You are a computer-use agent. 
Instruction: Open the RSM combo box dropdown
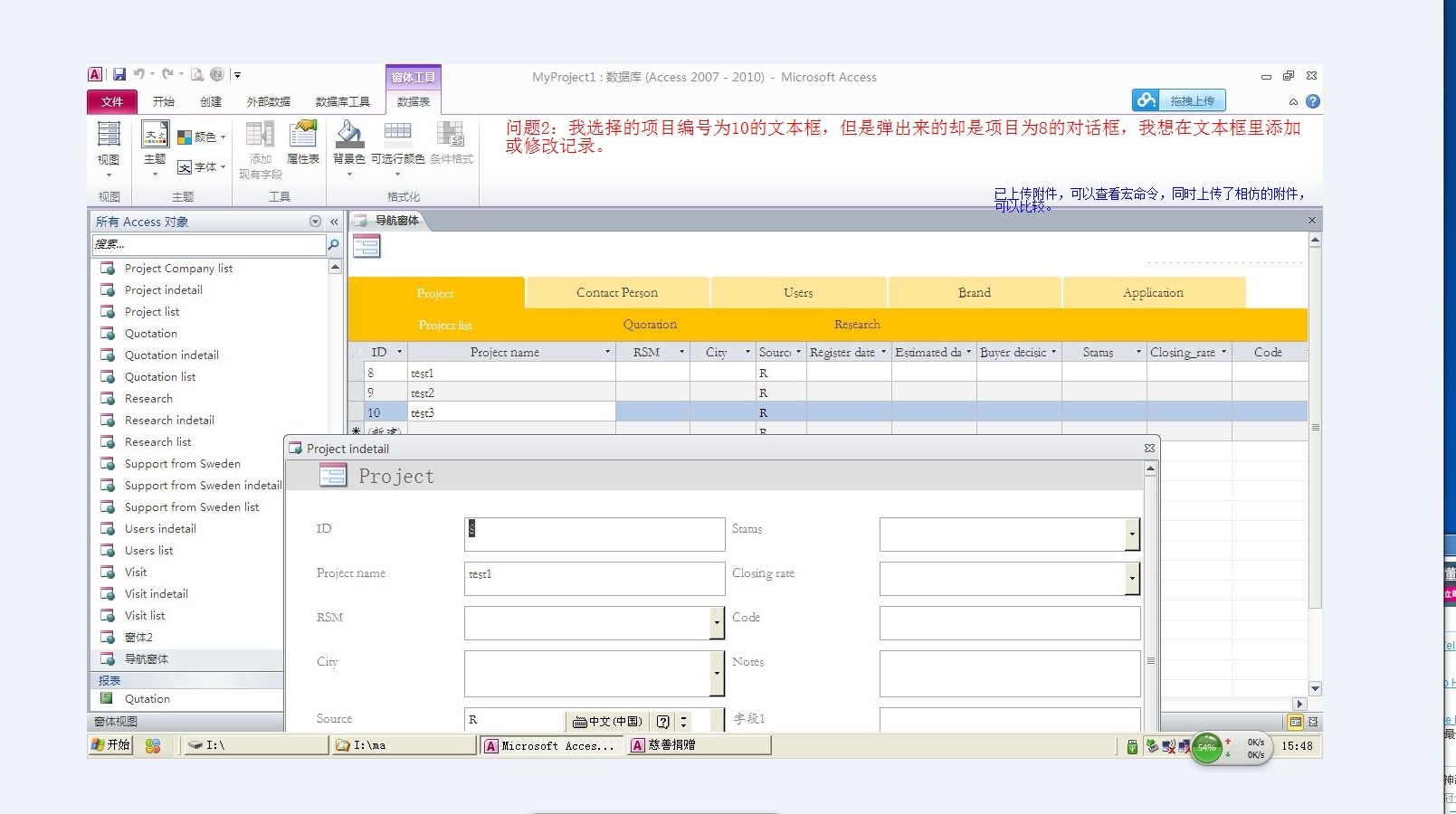[717, 623]
